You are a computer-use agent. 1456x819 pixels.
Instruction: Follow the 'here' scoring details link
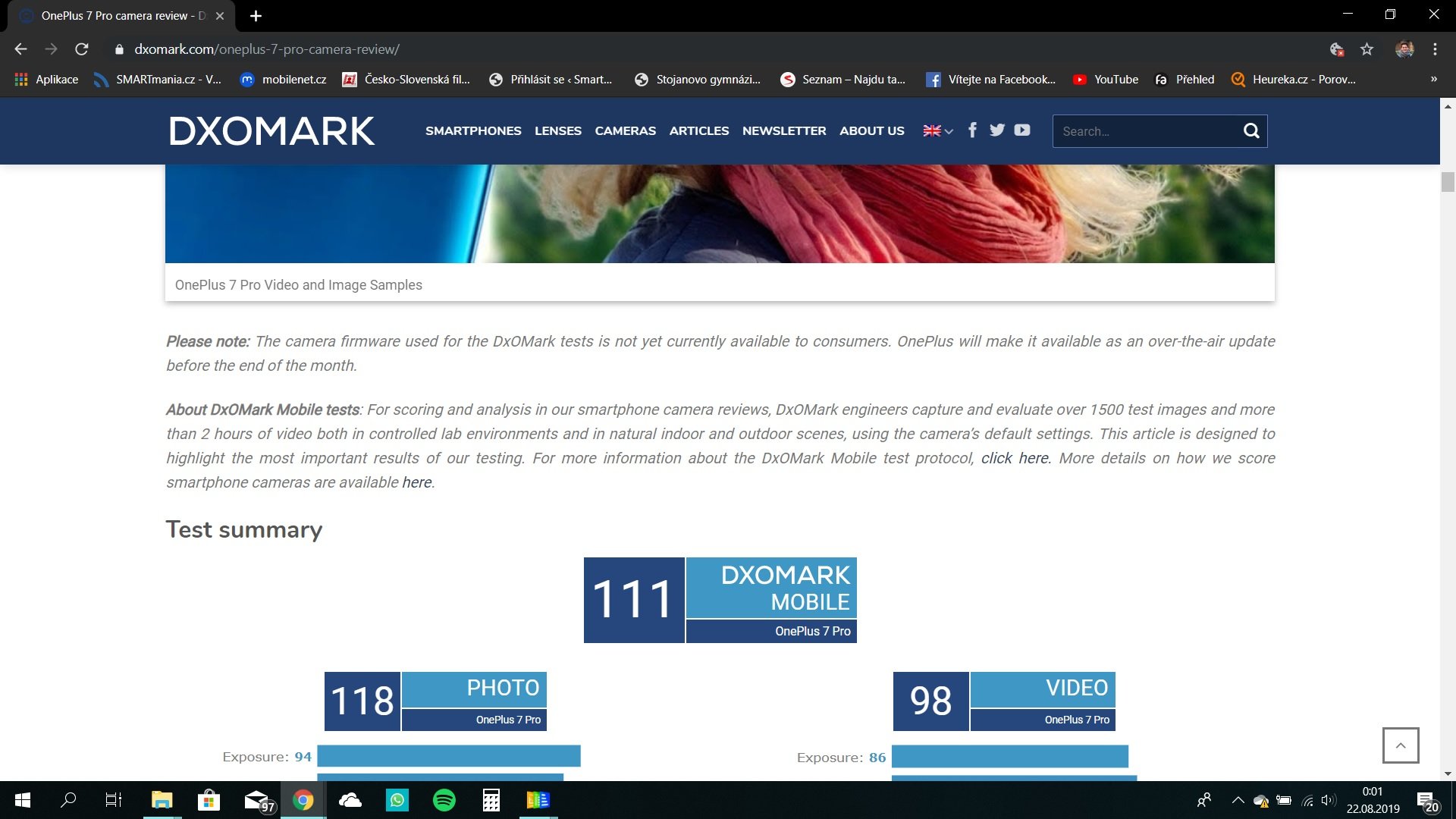click(417, 482)
